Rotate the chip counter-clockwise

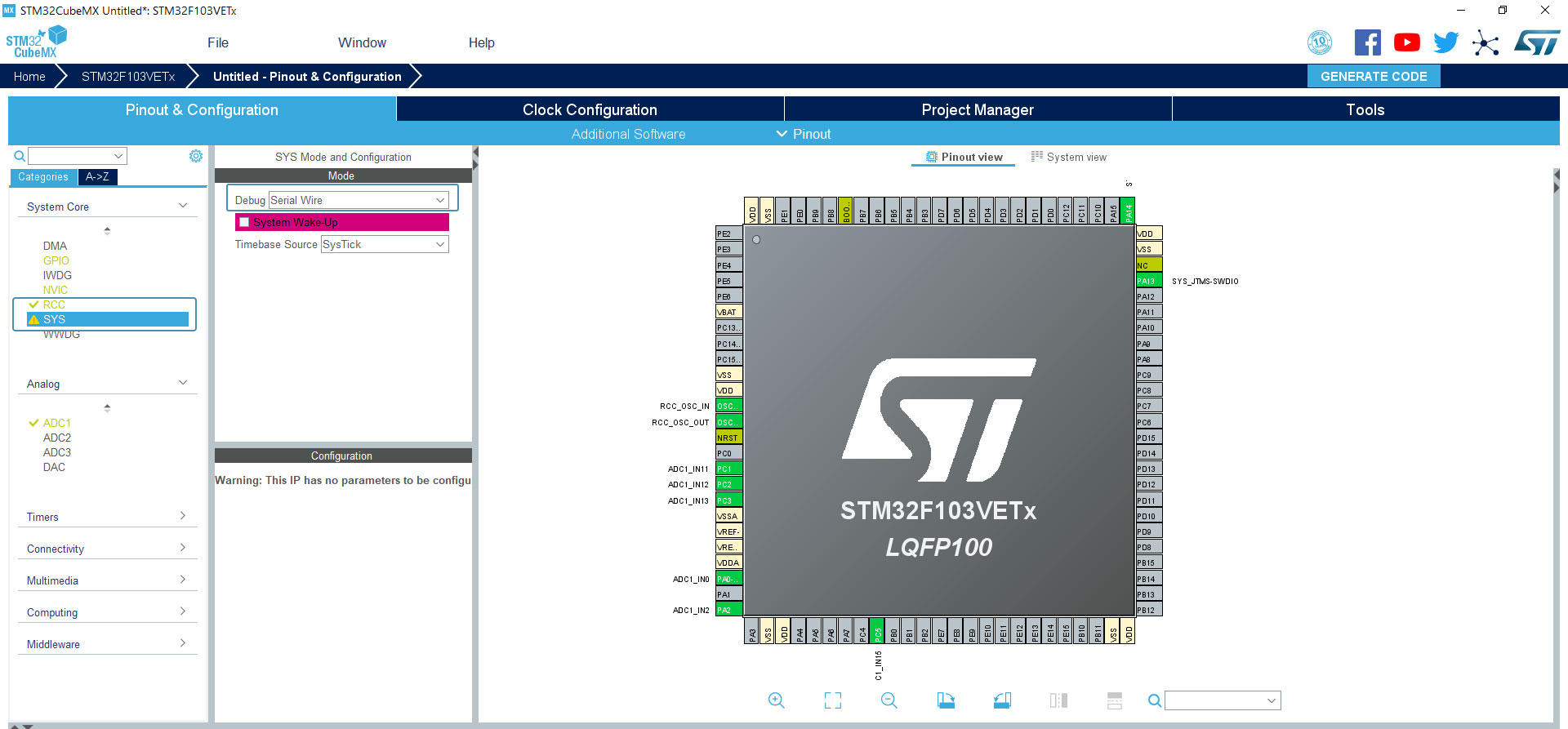pos(1002,700)
